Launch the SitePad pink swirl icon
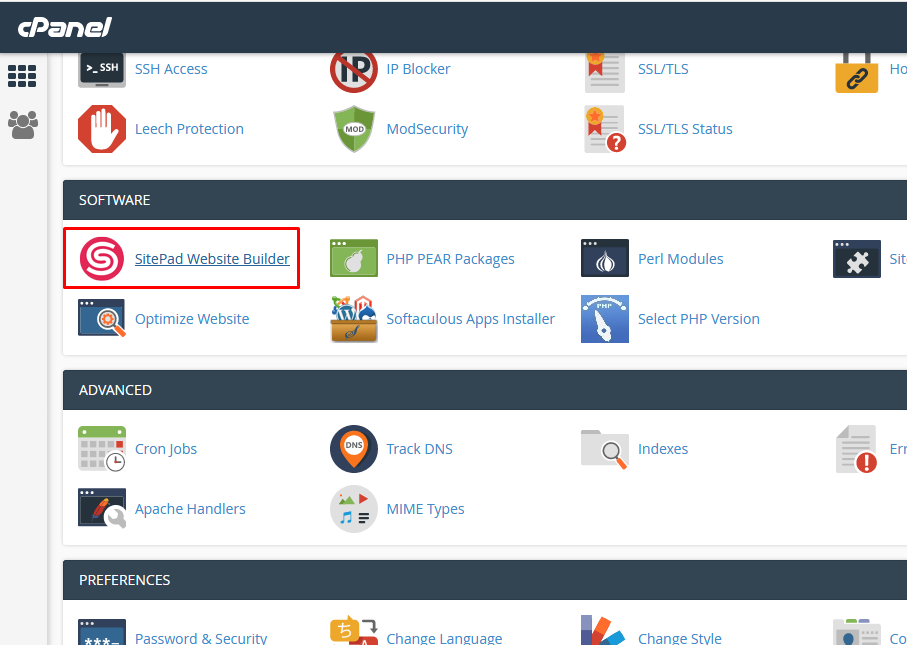Screen dimensions: 907x645 102,259
